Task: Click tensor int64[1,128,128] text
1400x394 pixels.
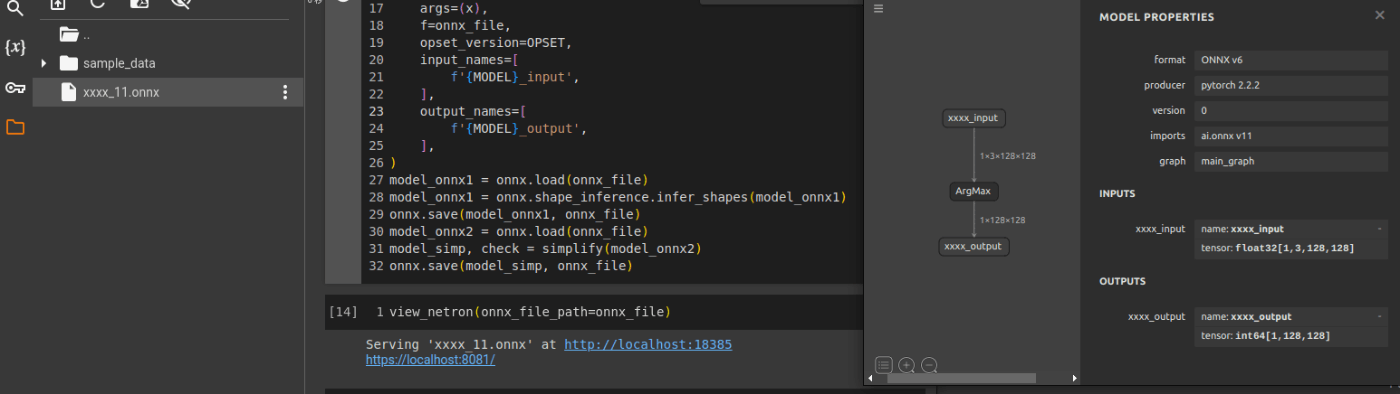Action: click(x=1265, y=335)
